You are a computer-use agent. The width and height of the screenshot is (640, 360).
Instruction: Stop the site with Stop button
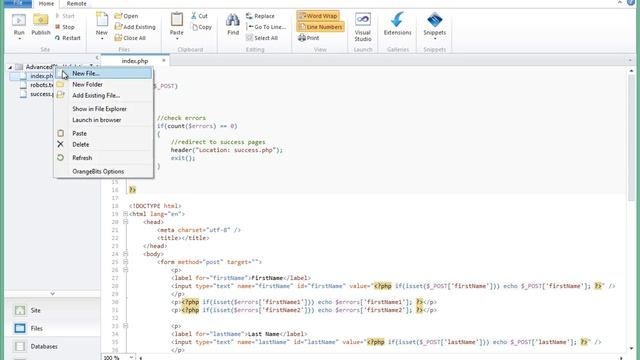(65, 27)
